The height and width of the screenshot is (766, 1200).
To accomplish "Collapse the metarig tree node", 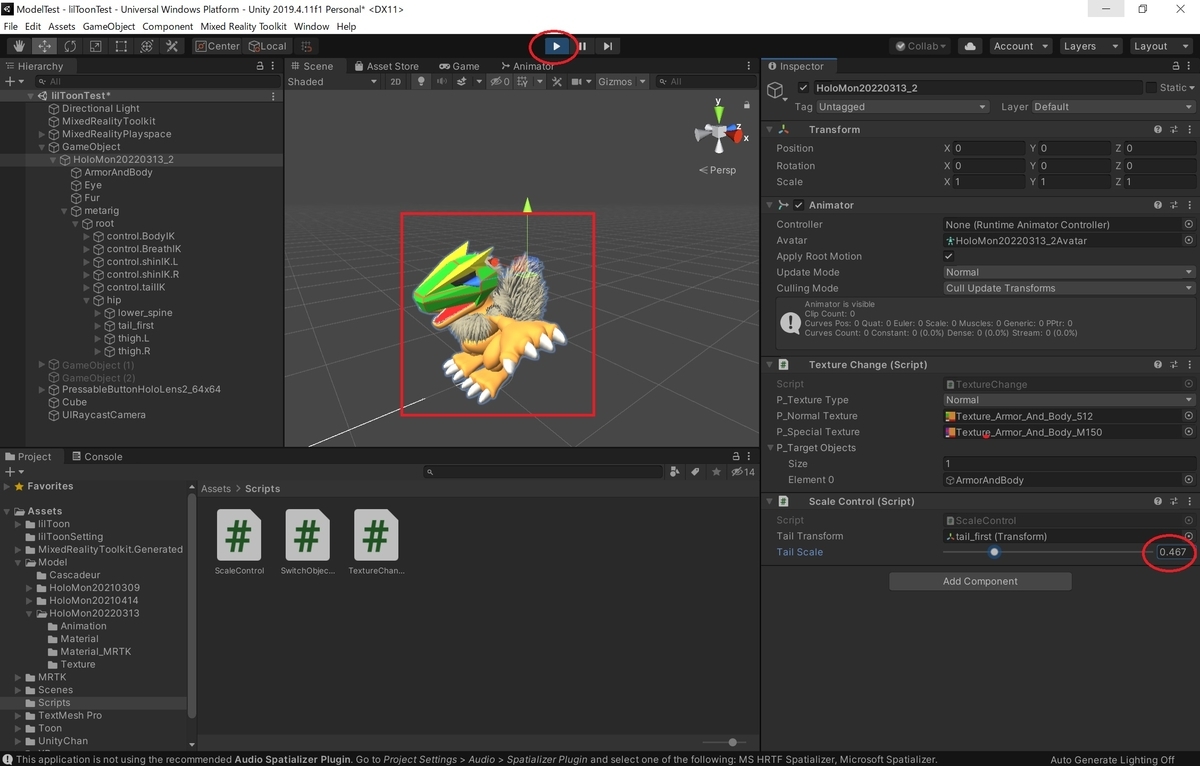I will tap(65, 211).
